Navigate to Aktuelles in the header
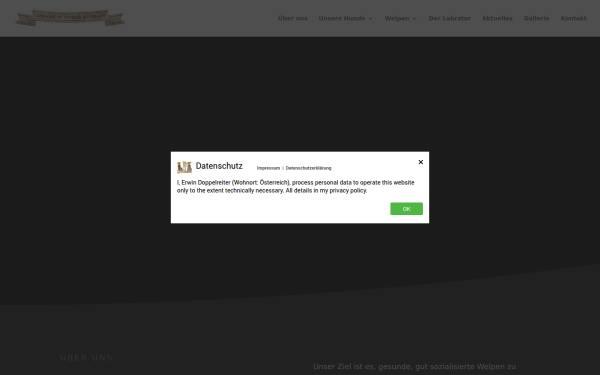The width and height of the screenshot is (600, 375). [497, 18]
